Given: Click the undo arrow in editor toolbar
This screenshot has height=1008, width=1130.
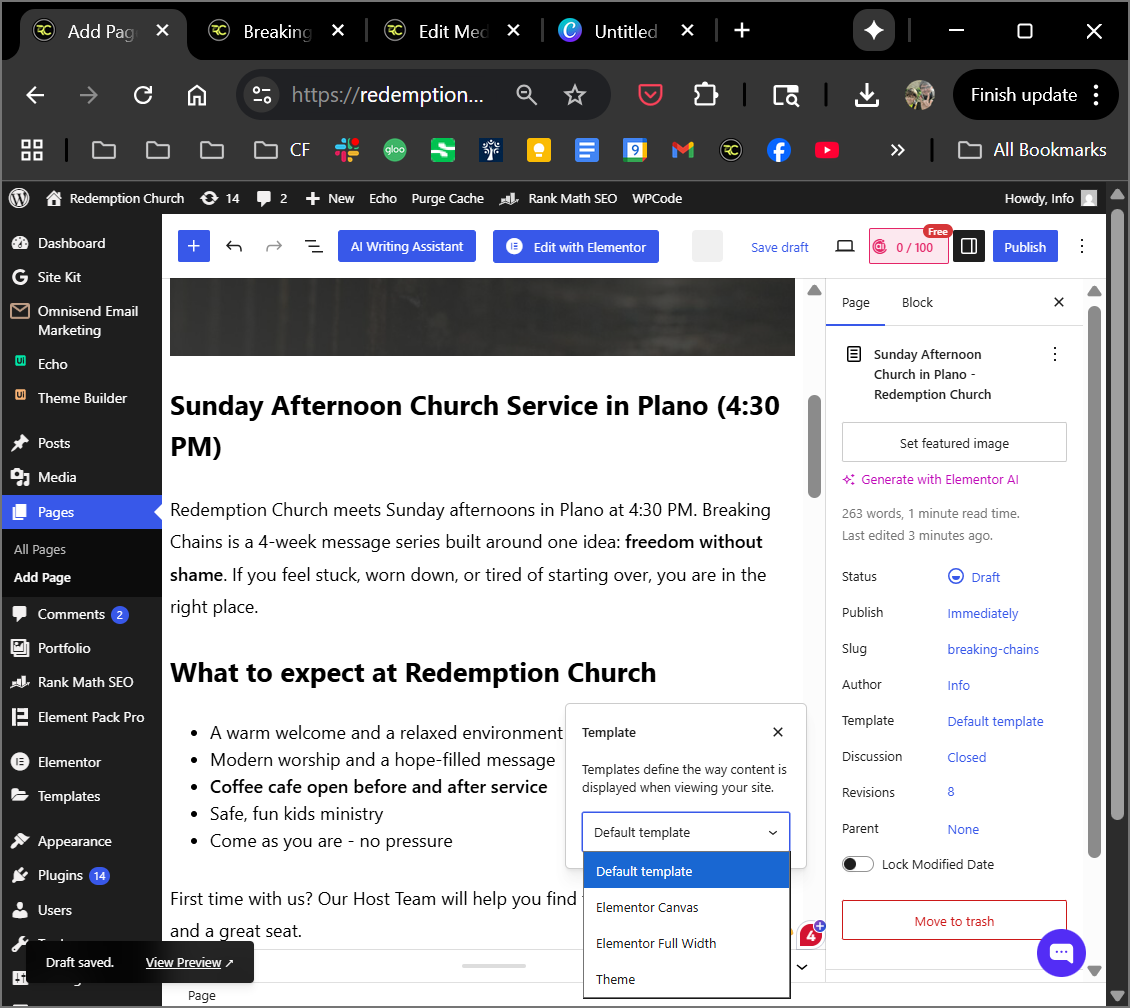Looking at the screenshot, I should [x=234, y=247].
